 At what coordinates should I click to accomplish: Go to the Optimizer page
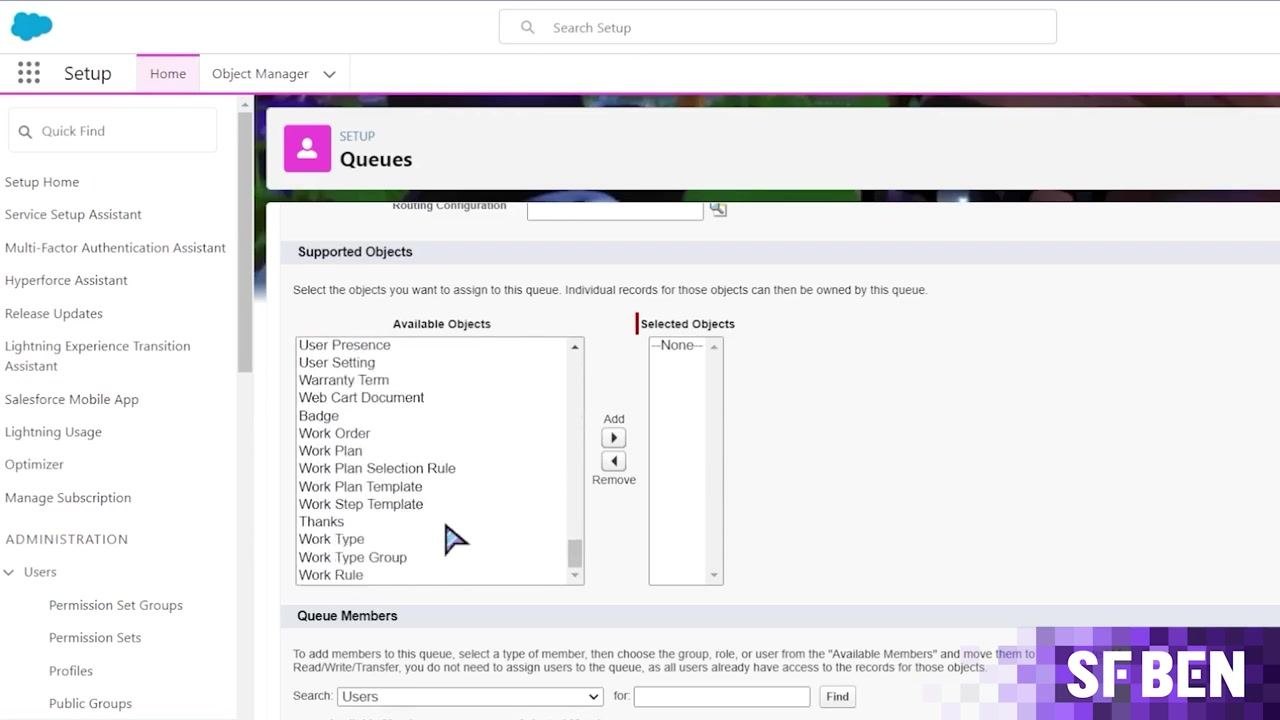[x=34, y=464]
